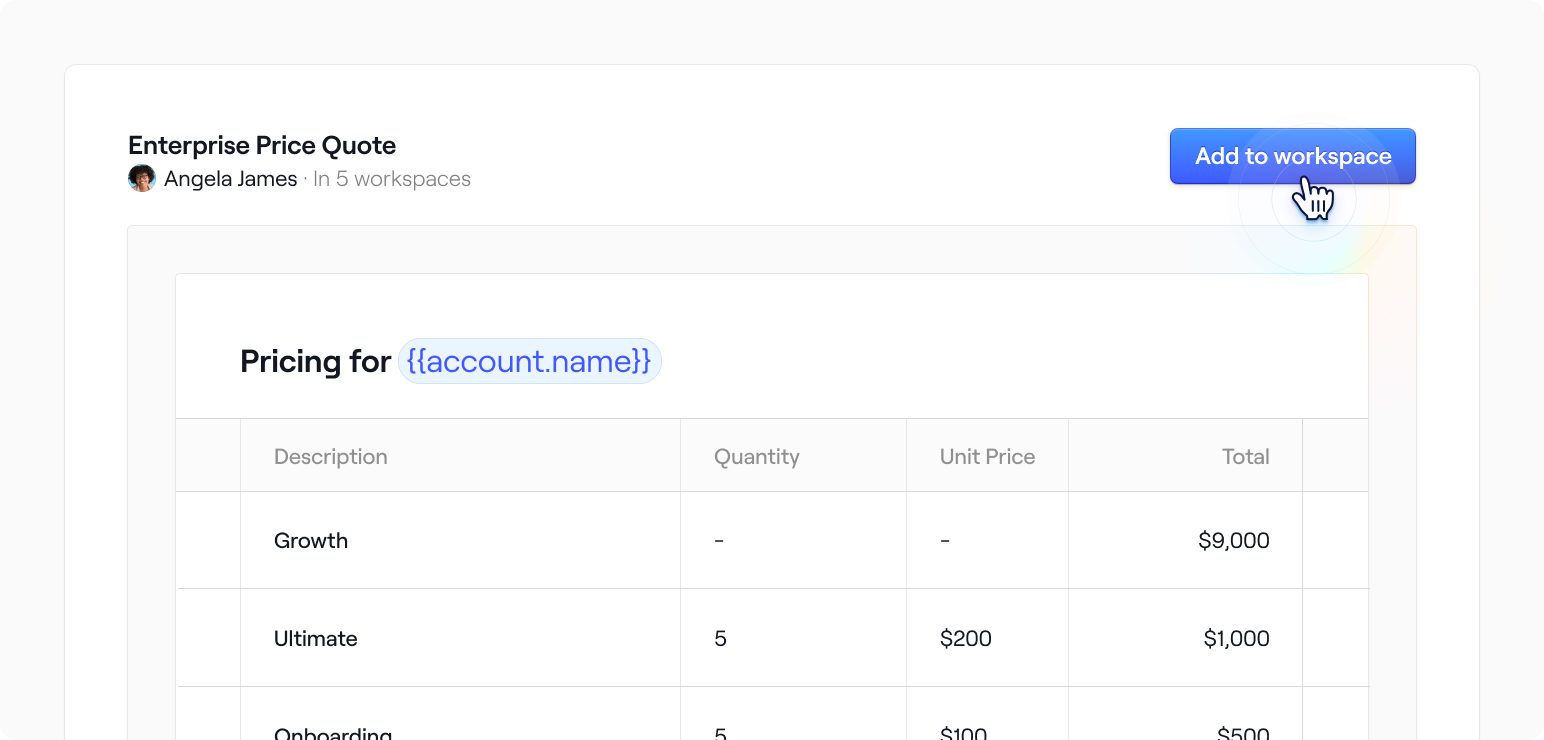Click the $100 unit price for Onboarding
The width and height of the screenshot is (1544, 740).
click(x=963, y=732)
